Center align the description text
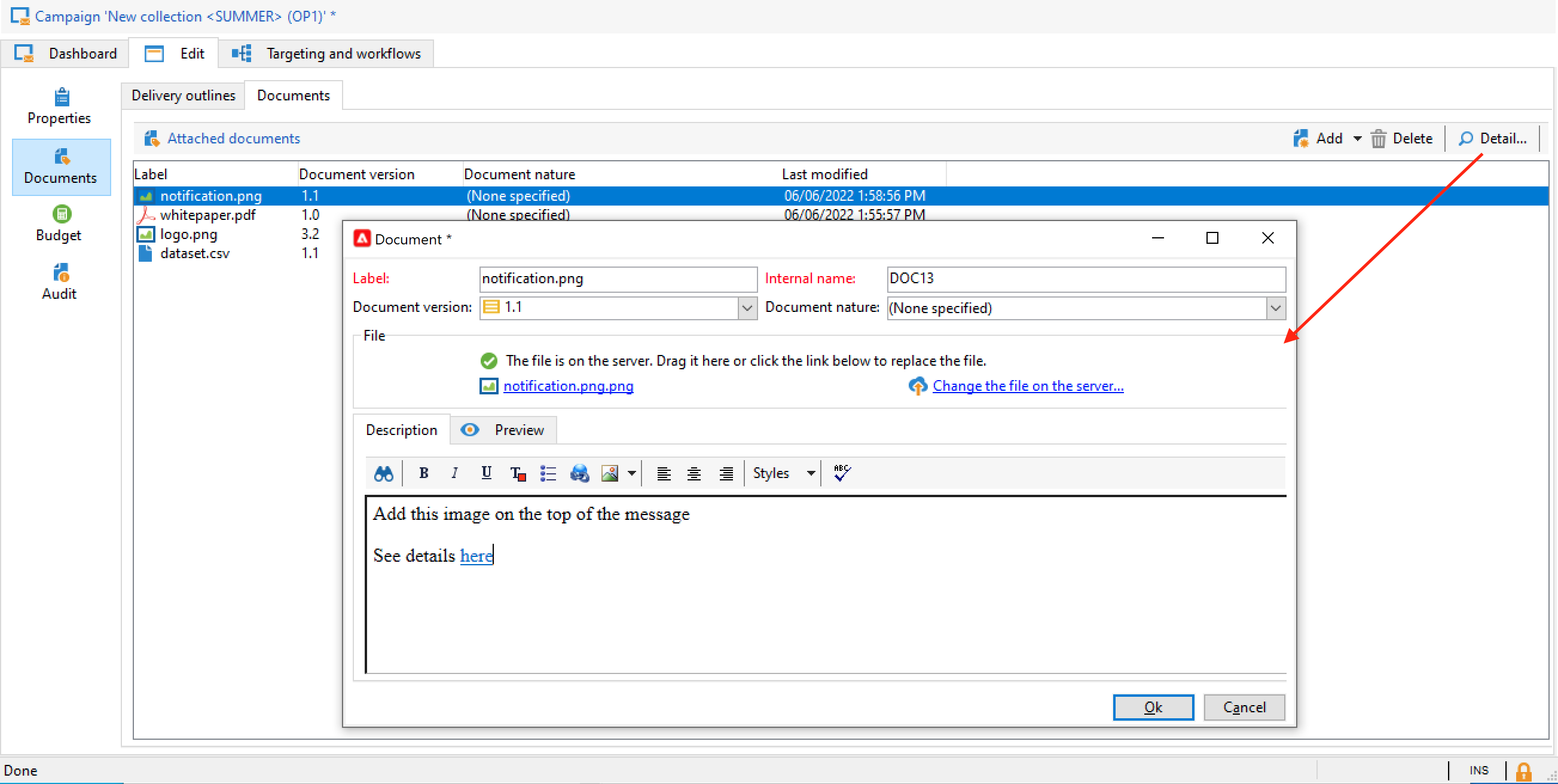 click(x=694, y=473)
